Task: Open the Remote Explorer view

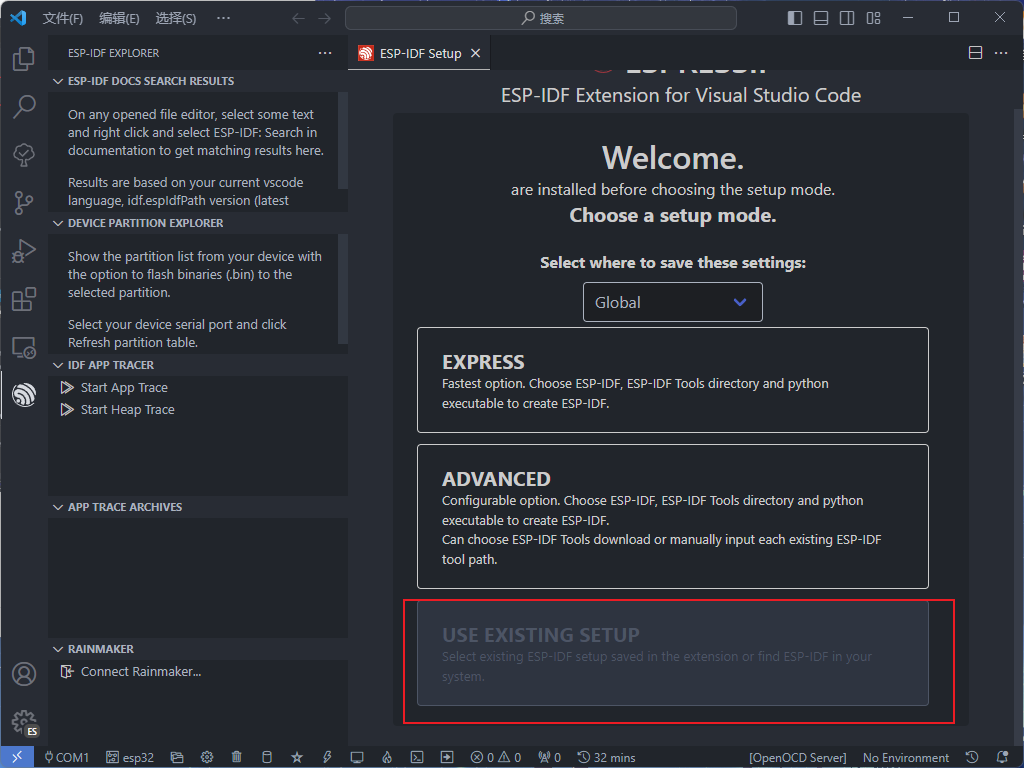Action: 24,347
